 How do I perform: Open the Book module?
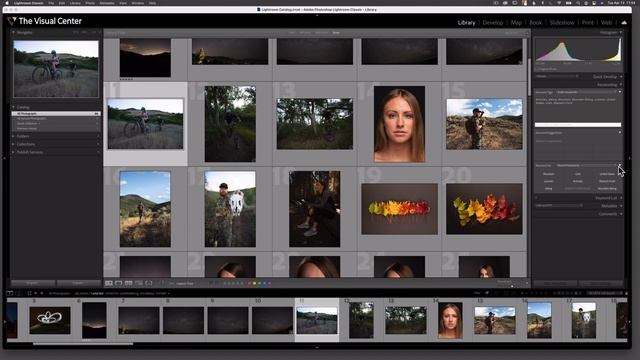click(536, 22)
